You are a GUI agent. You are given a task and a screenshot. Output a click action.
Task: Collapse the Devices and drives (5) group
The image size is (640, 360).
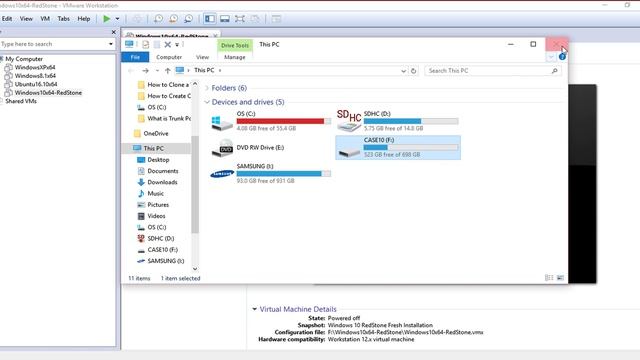(207, 102)
